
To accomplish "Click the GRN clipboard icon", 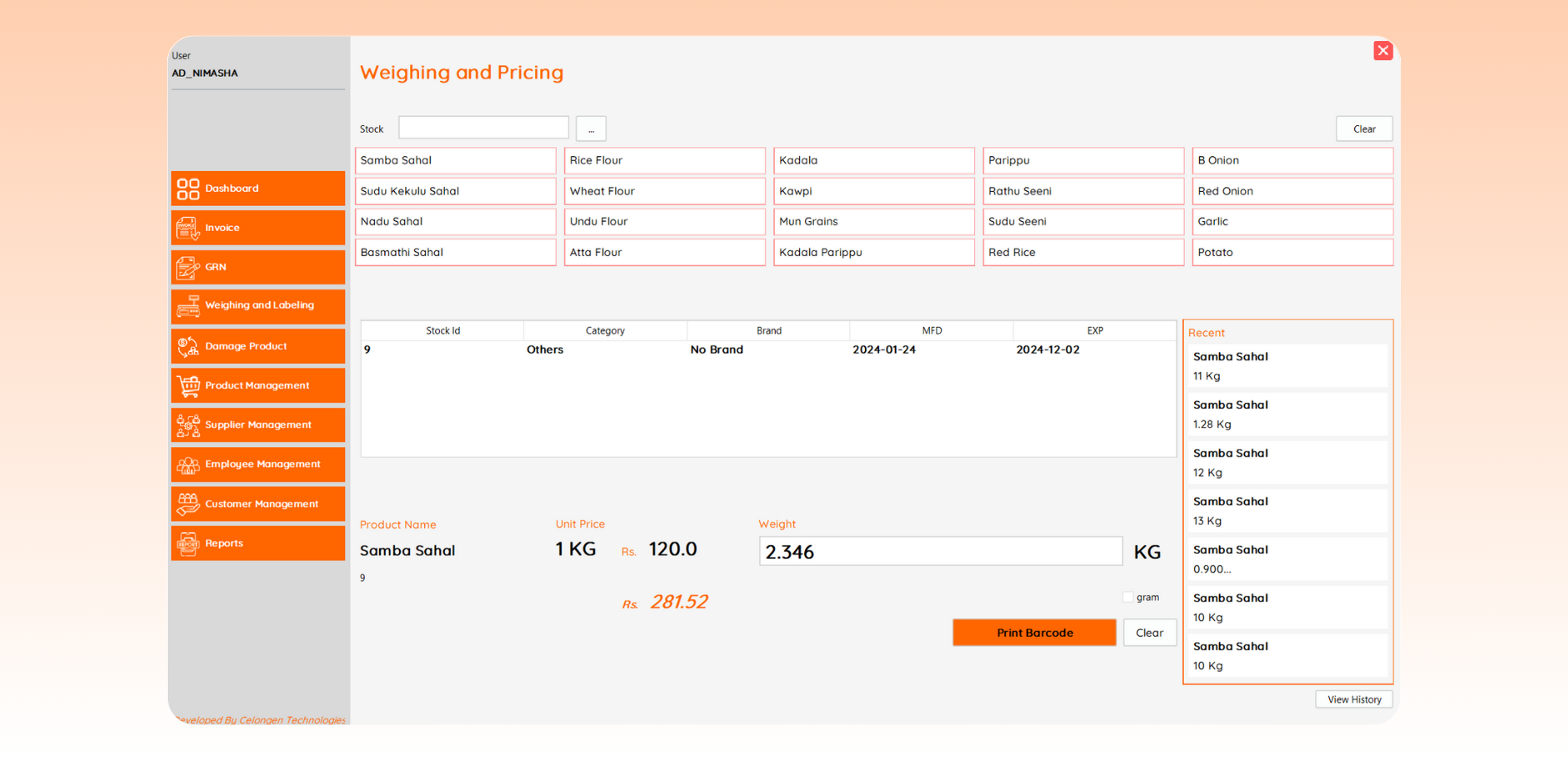I will [x=188, y=267].
